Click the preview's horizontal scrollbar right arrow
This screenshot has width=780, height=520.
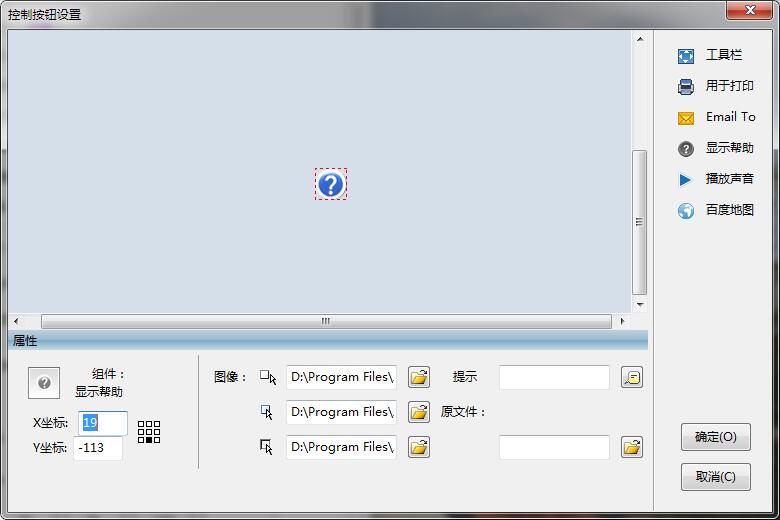pyautogui.click(x=622, y=322)
